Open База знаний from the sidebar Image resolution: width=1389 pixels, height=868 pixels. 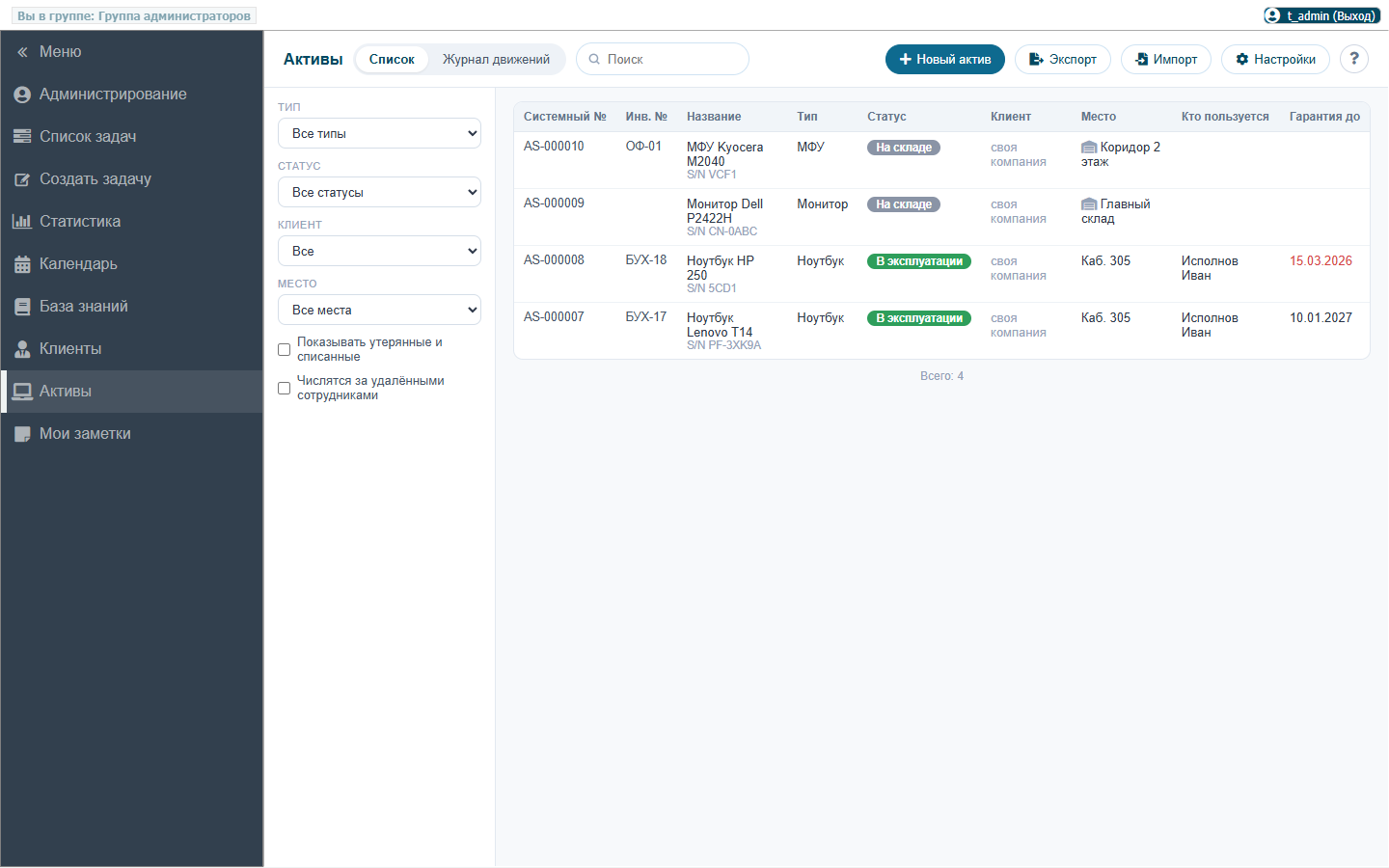tap(131, 307)
